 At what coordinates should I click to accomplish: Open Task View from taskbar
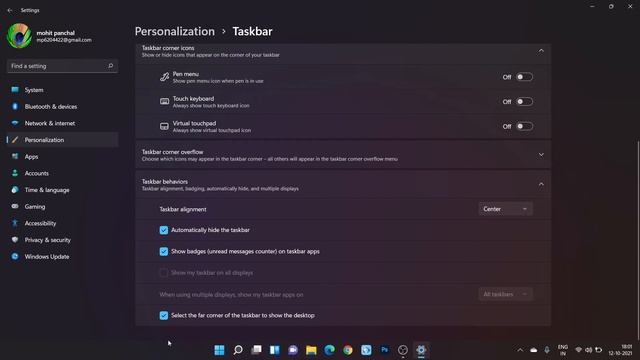point(256,350)
